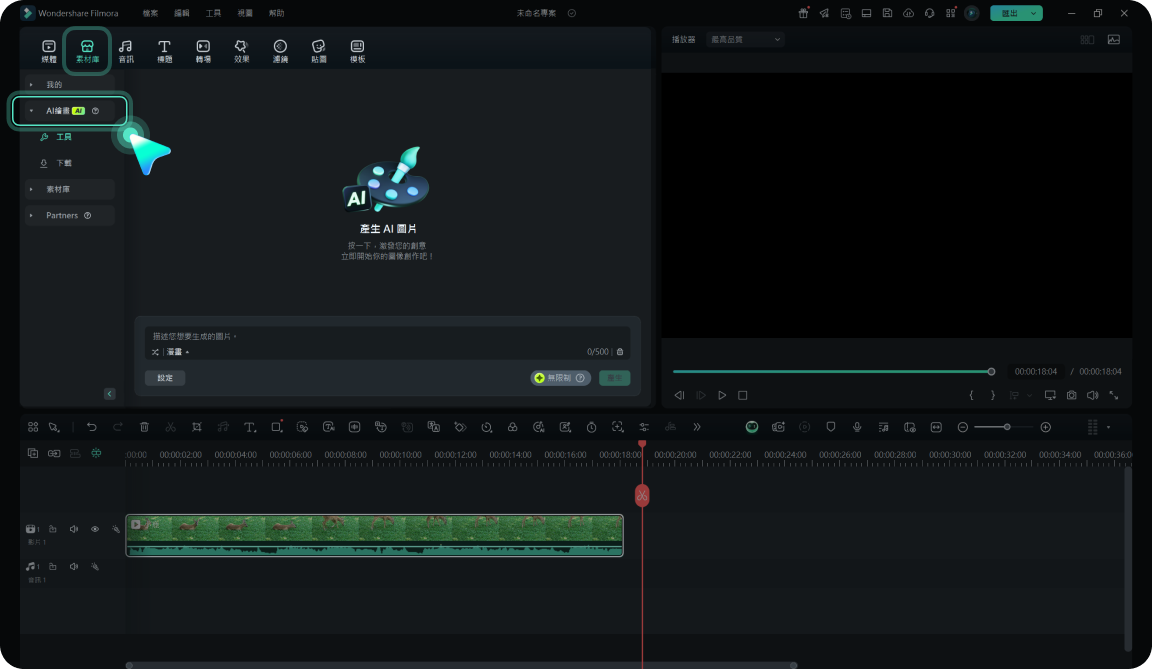Click the 設定 settings button
The height and width of the screenshot is (669, 1152).
[165, 378]
